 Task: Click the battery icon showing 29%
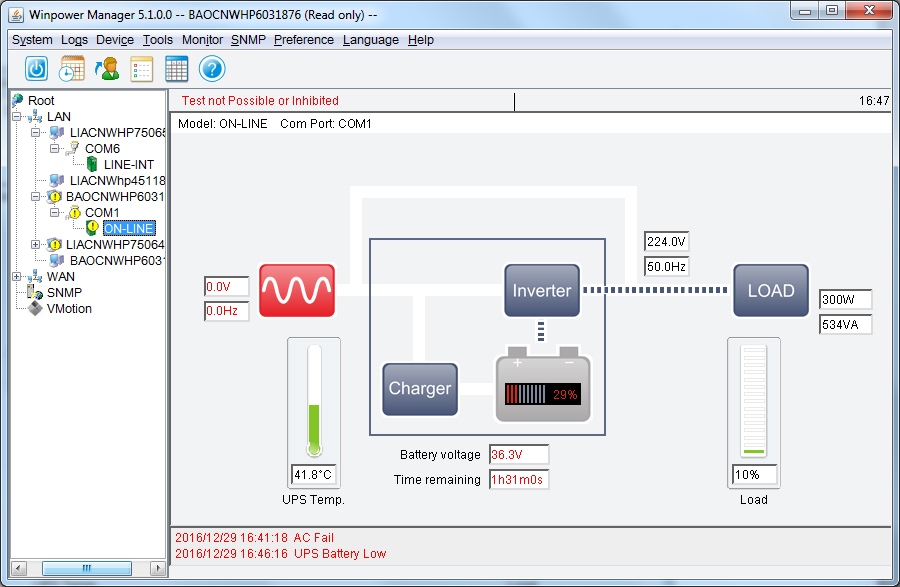click(x=542, y=384)
